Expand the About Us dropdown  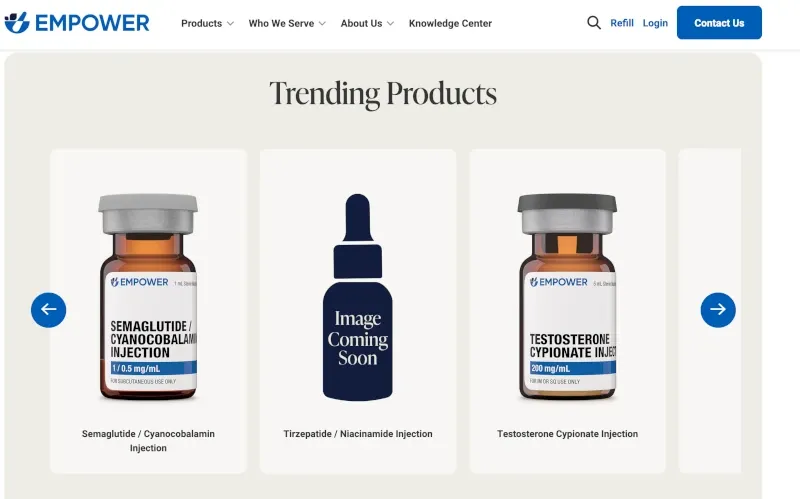(367, 23)
